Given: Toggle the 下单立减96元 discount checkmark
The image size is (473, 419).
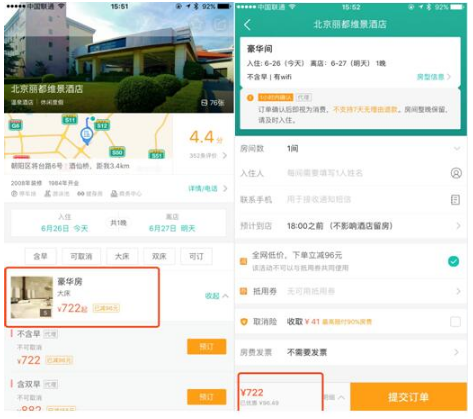Looking at the screenshot, I should click(x=453, y=261).
